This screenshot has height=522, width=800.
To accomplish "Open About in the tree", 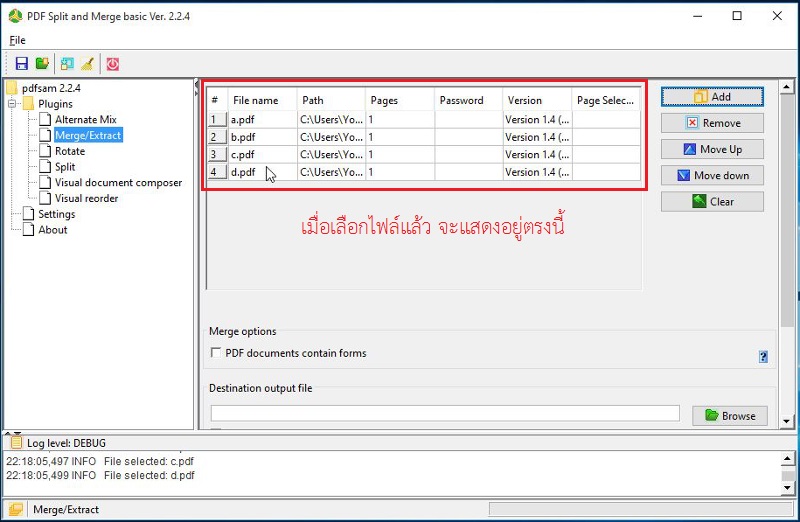I will [53, 230].
